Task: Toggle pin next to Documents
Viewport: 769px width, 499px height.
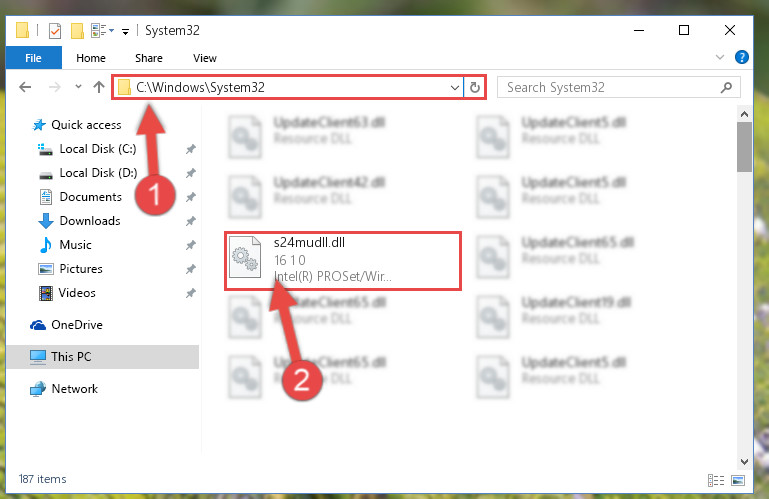Action: (191, 197)
